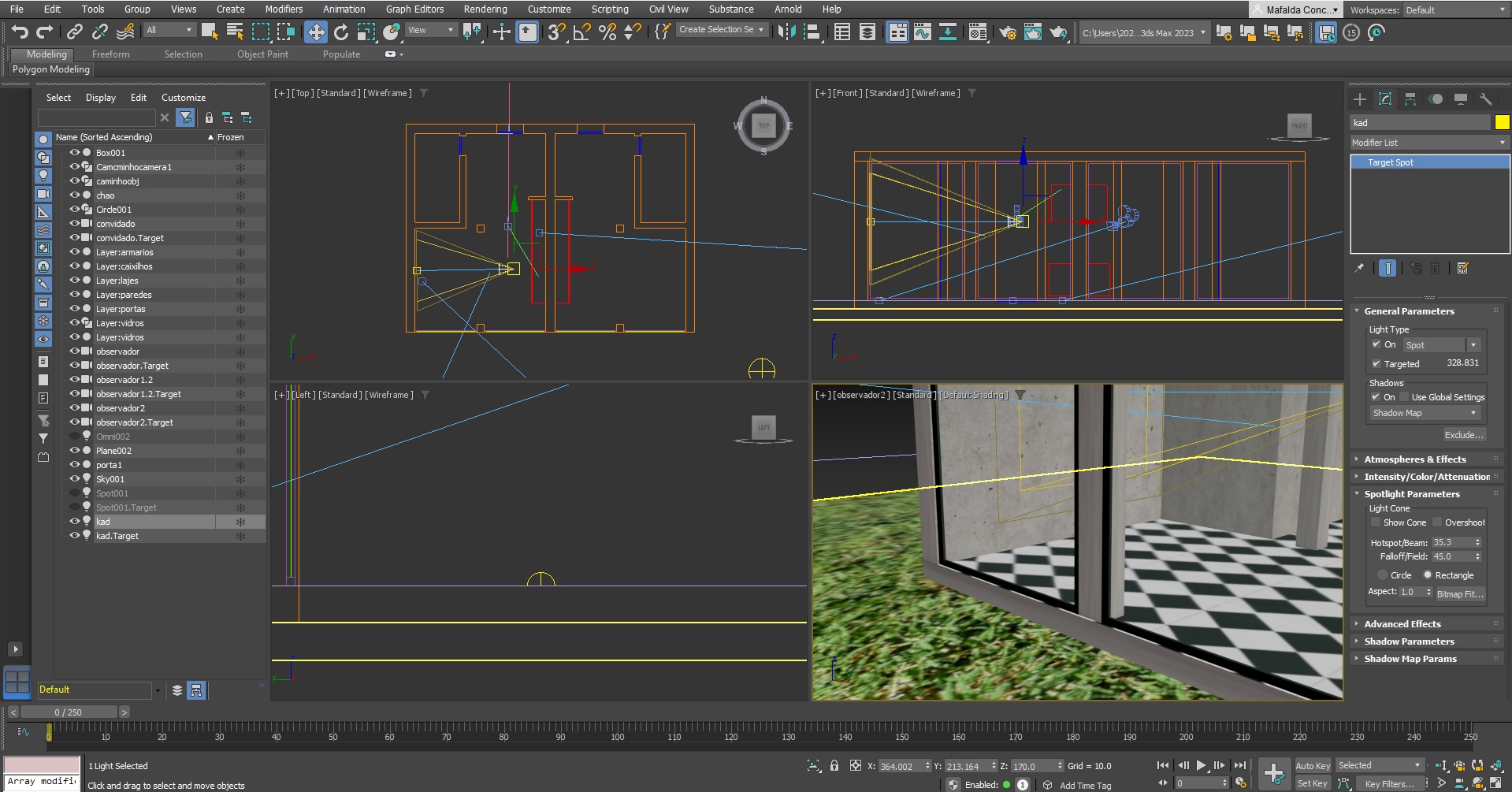This screenshot has height=792, width=1512.
Task: Open the Curve Editor toolbar icon
Action: tap(923, 32)
